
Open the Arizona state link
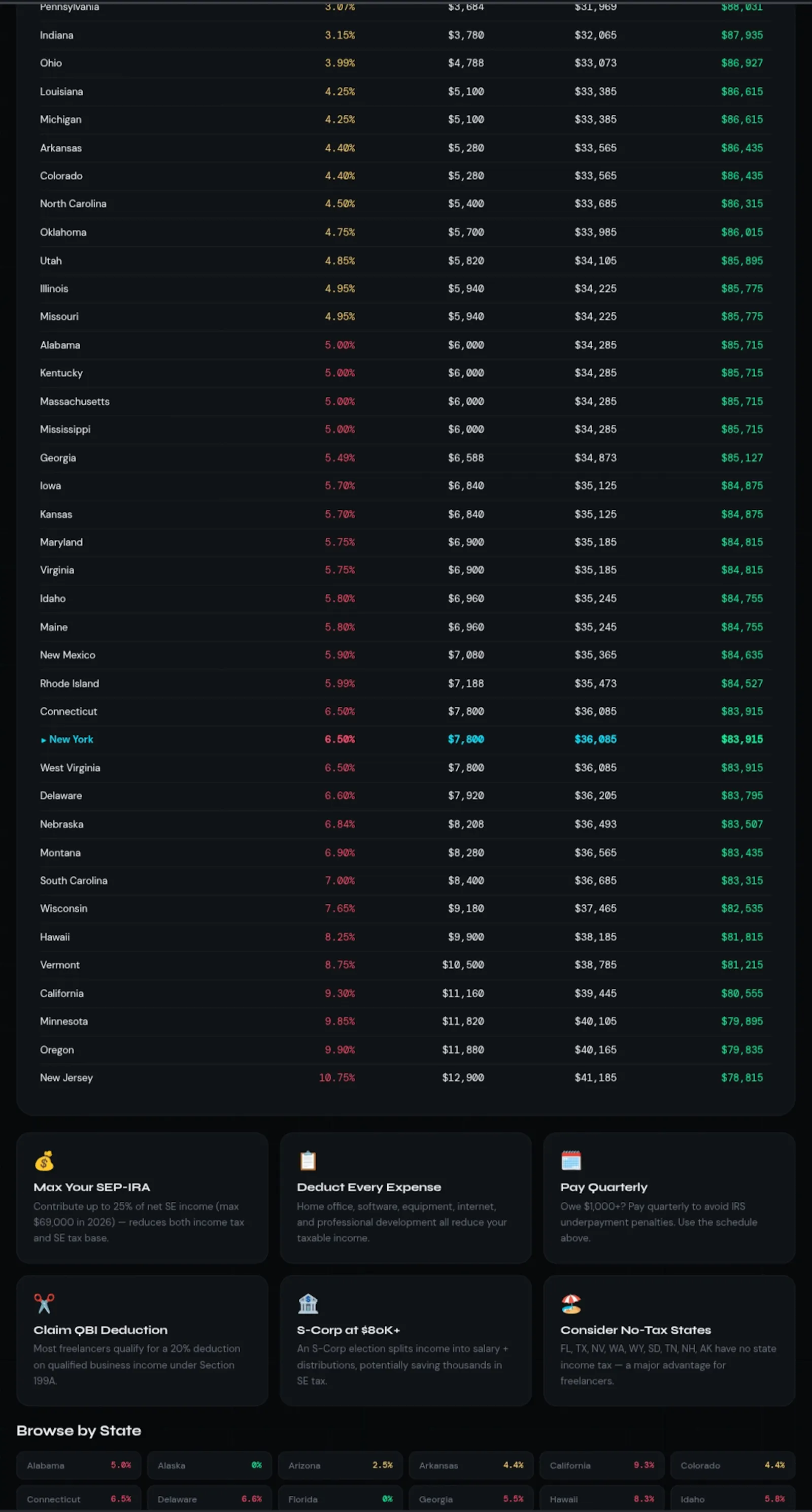(341, 1465)
